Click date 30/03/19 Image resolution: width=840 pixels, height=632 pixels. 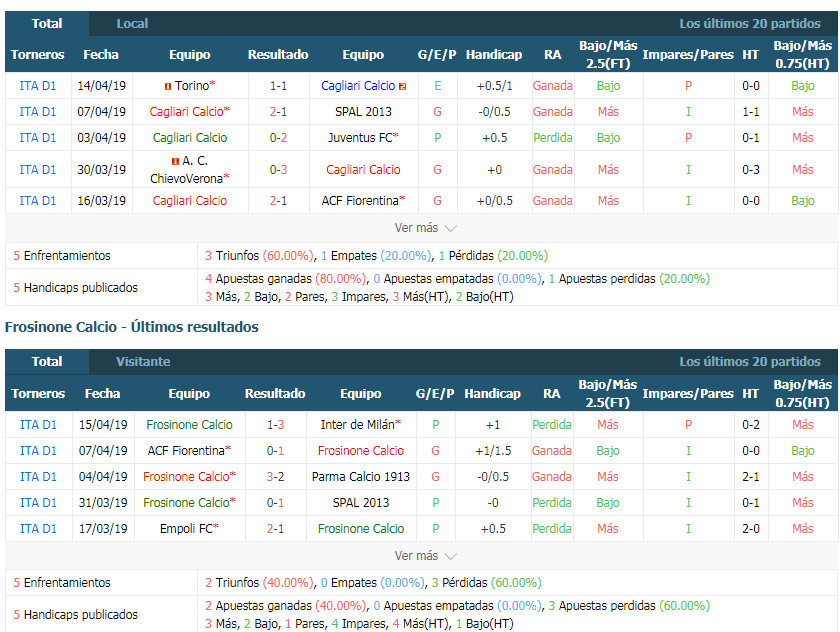tap(101, 169)
